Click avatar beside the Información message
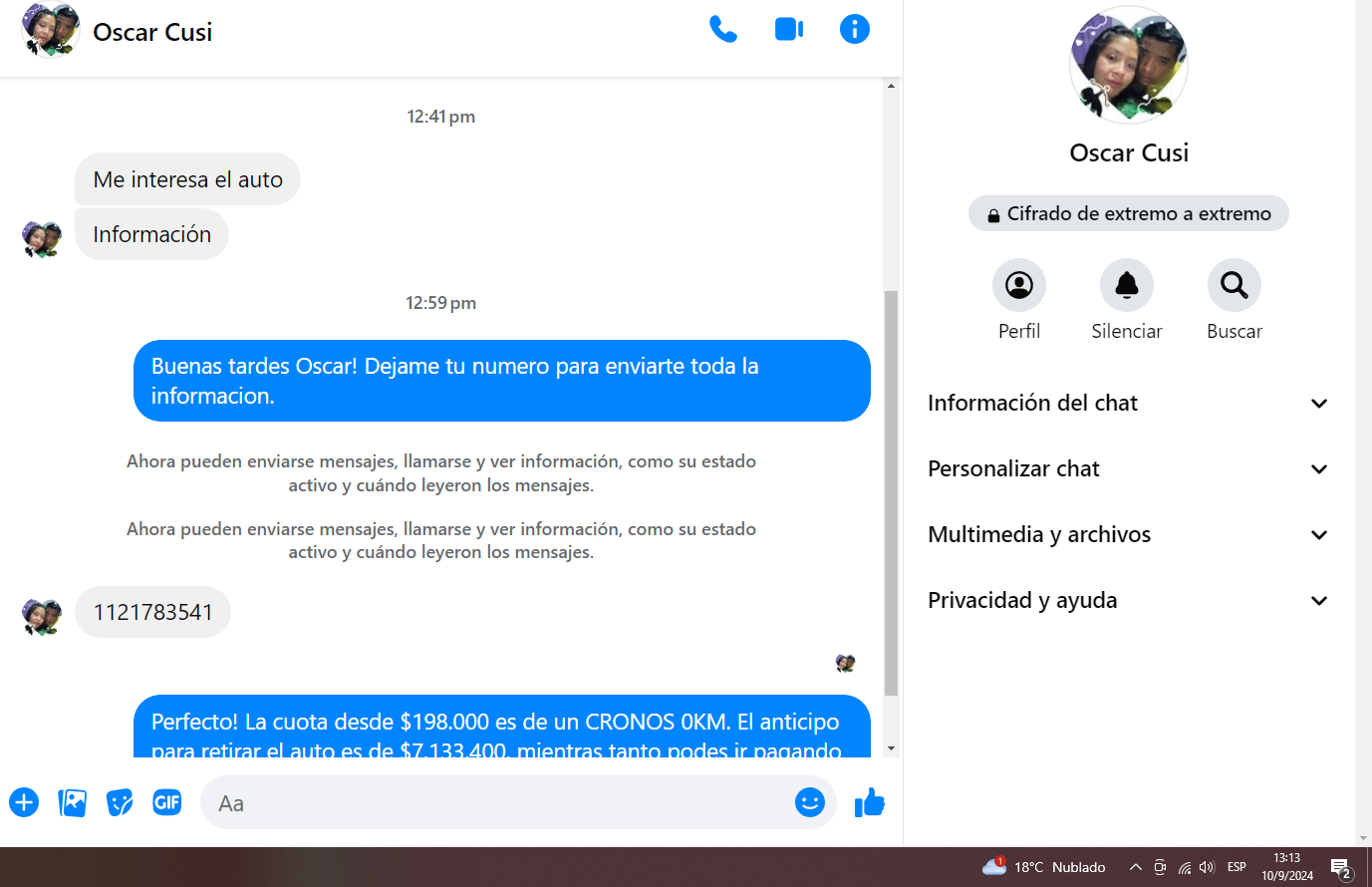The height and width of the screenshot is (887, 1372). coord(42,240)
